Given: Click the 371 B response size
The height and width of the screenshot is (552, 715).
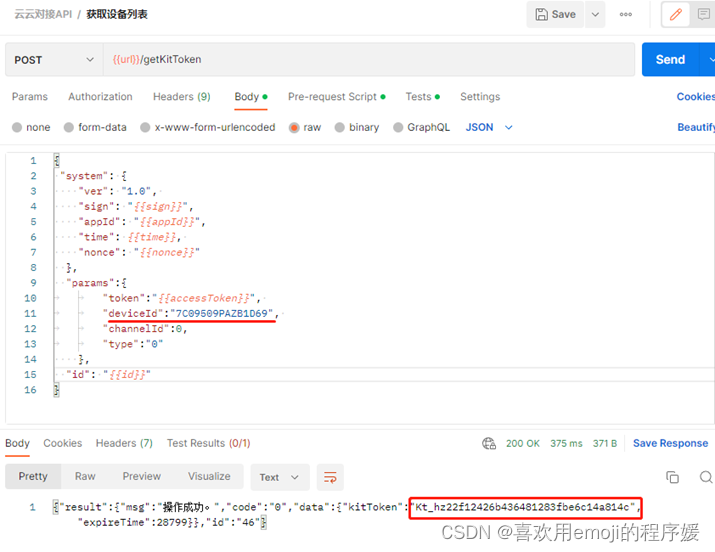Looking at the screenshot, I should point(605,443).
